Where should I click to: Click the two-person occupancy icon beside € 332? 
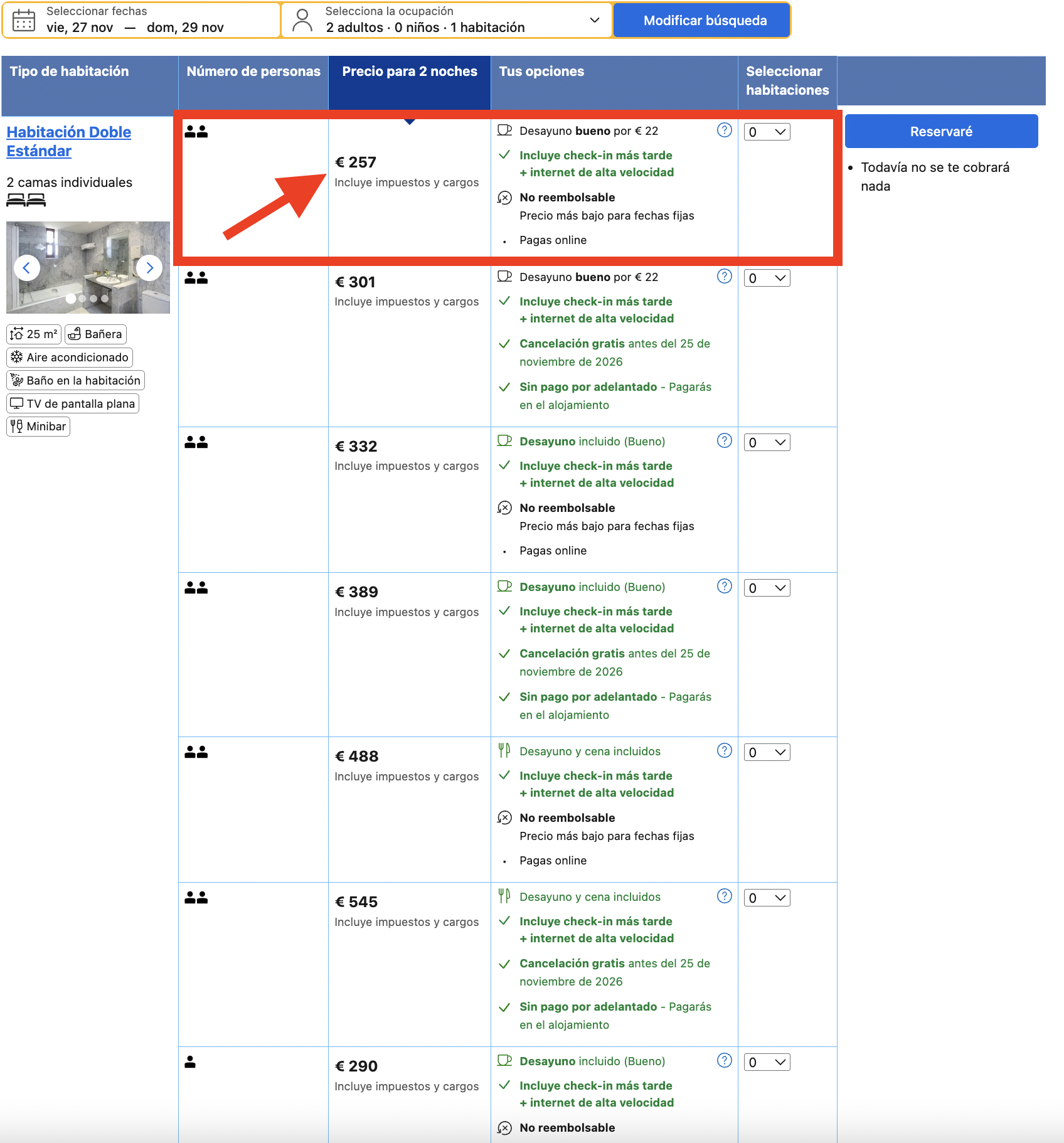click(196, 442)
